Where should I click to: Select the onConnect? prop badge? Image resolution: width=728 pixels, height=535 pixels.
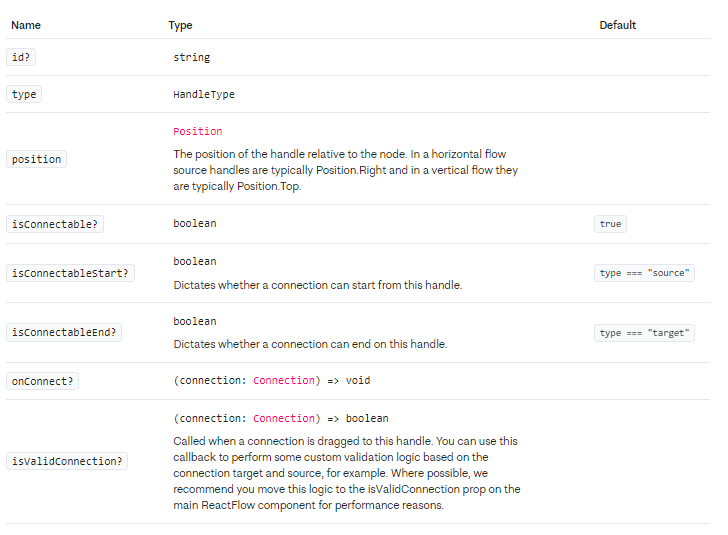[x=44, y=381]
